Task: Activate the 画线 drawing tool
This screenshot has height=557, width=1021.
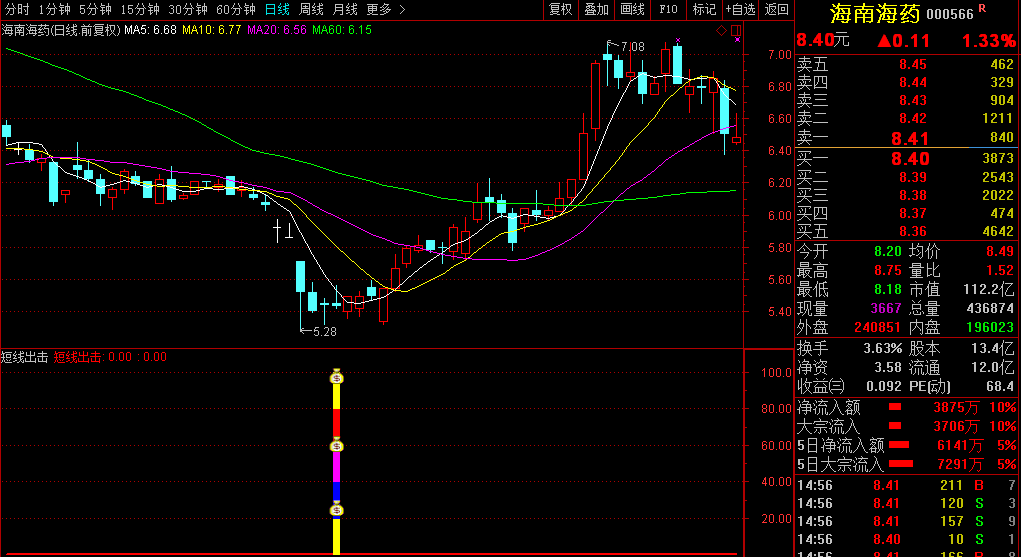Action: (632, 9)
